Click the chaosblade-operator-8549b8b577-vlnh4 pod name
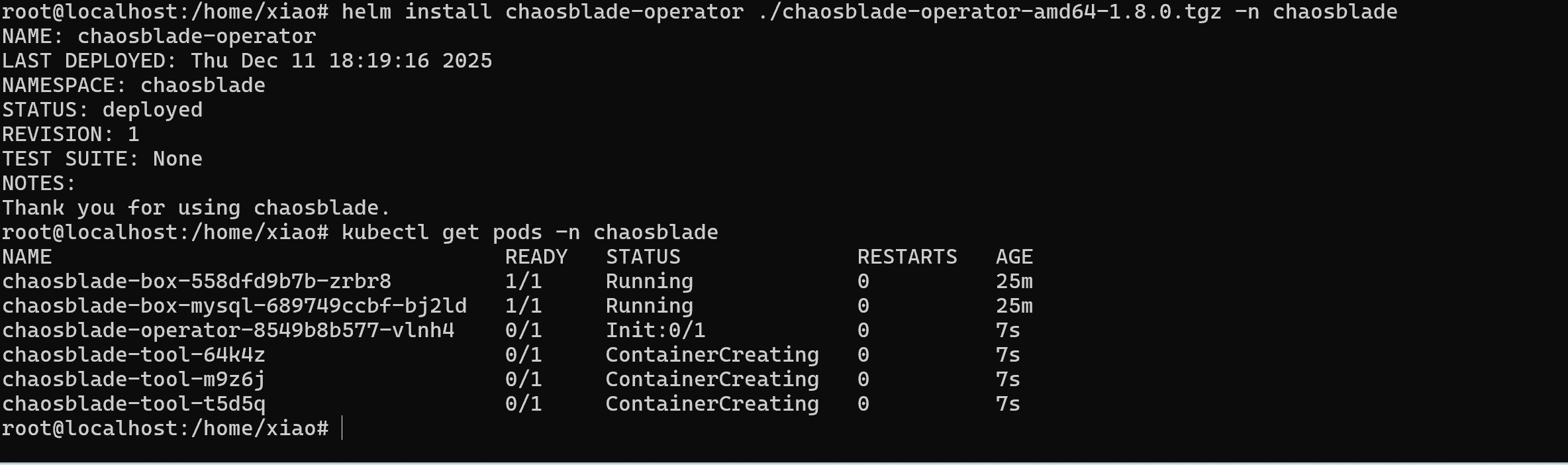The height and width of the screenshot is (465, 1568). 228,331
